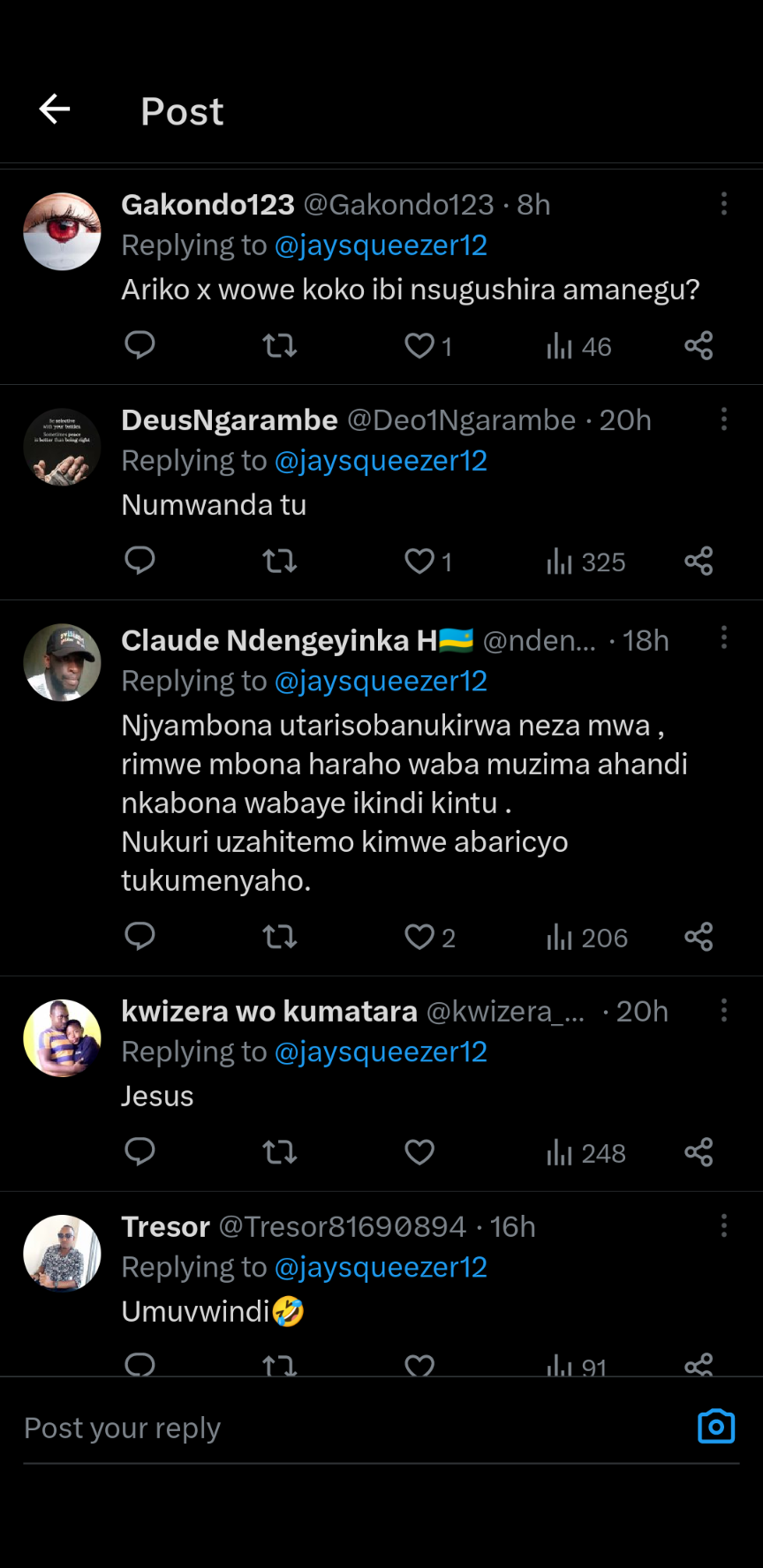Like kwizera wo kumatara's 'Jesus' reply
763x1568 pixels.
[x=420, y=1152]
